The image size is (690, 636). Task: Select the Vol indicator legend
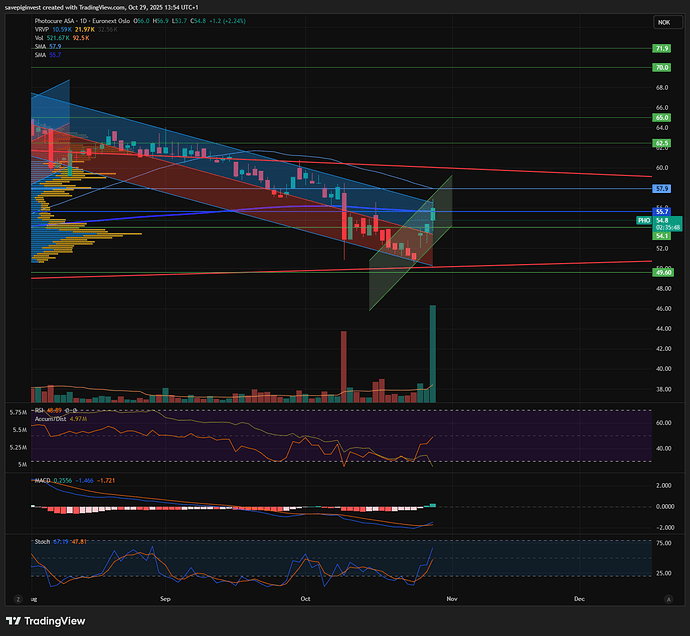click(39, 37)
